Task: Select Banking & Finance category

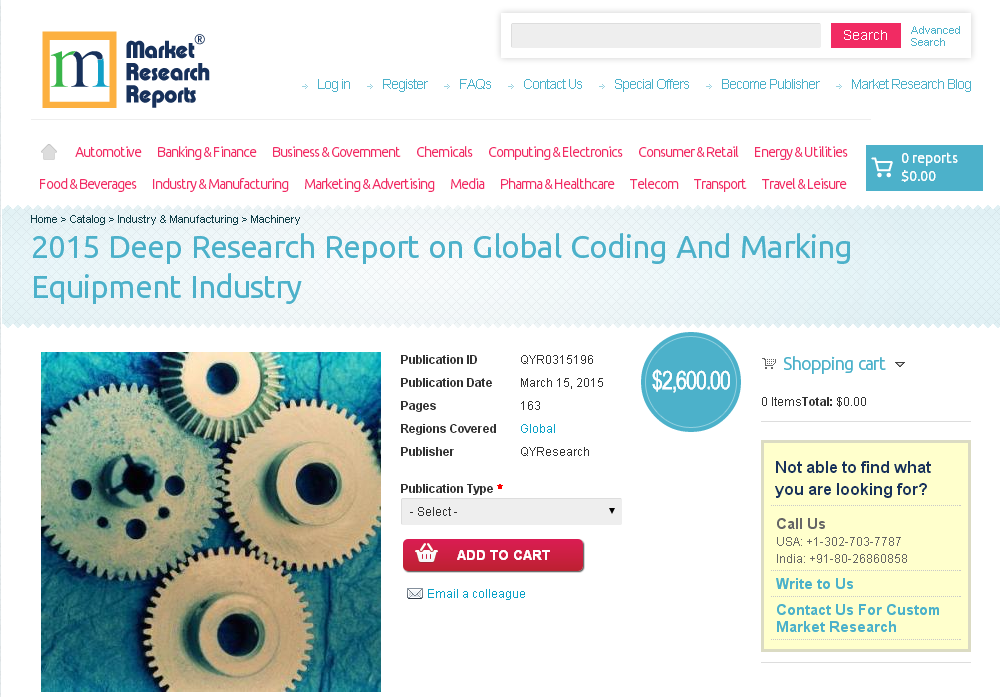Action: coord(206,152)
